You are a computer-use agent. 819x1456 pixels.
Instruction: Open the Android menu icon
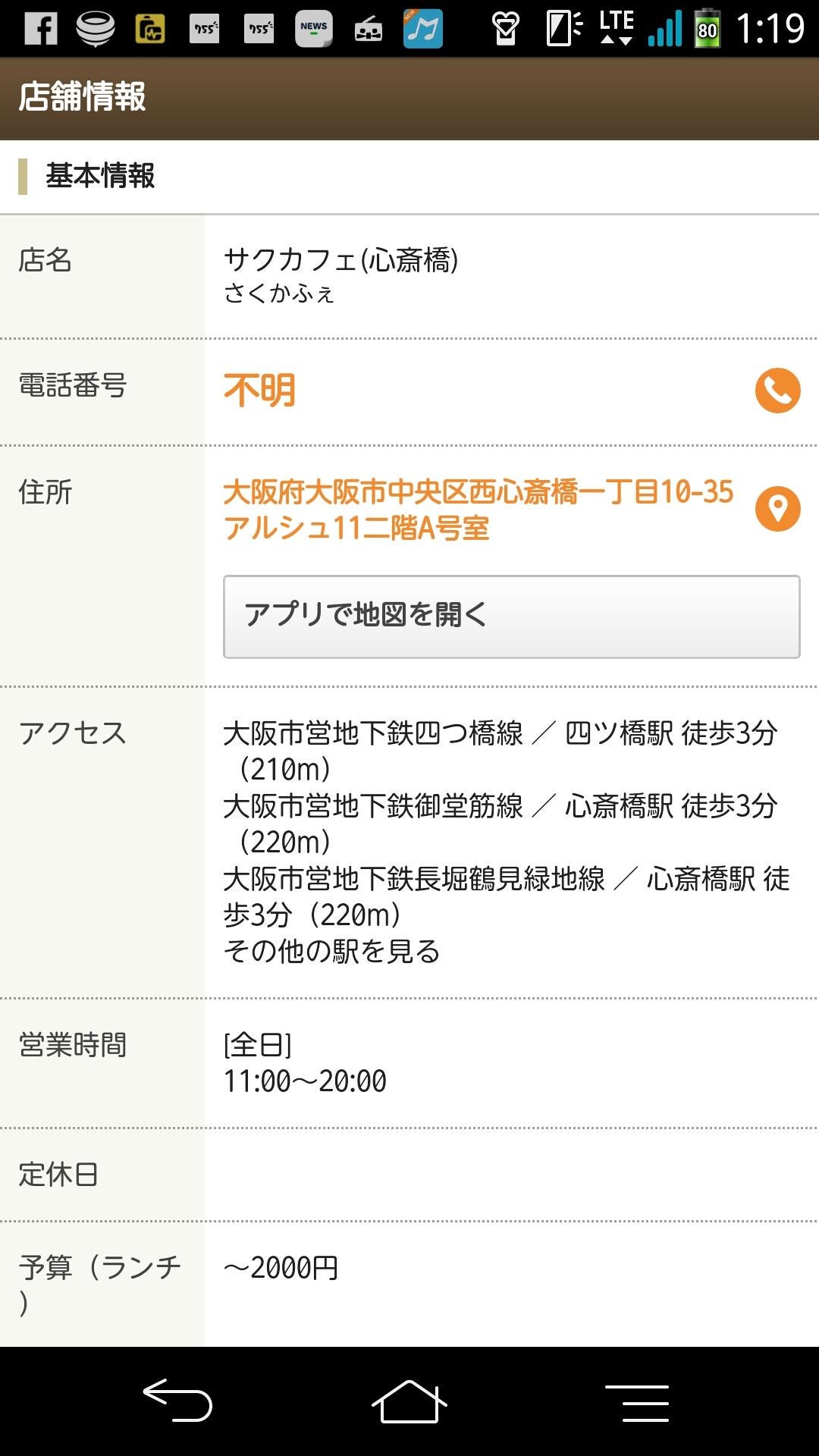click(x=637, y=1401)
